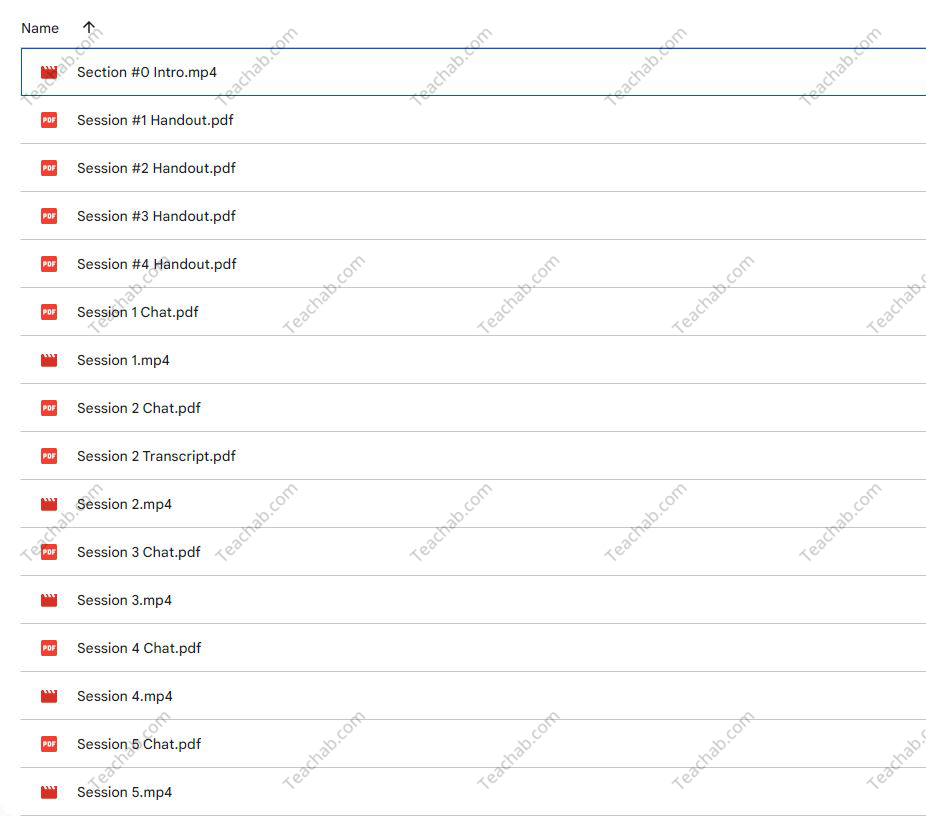Select the file Section #0 Intro.mp4
This screenshot has height=816, width=926.
[474, 72]
